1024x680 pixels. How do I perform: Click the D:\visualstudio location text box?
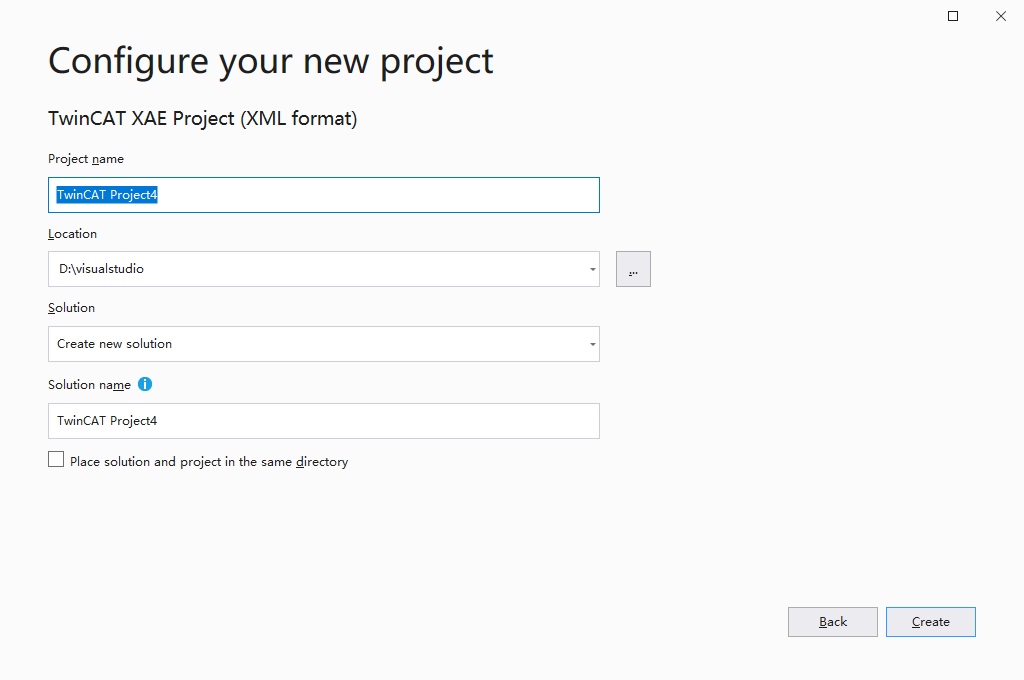tap(317, 269)
